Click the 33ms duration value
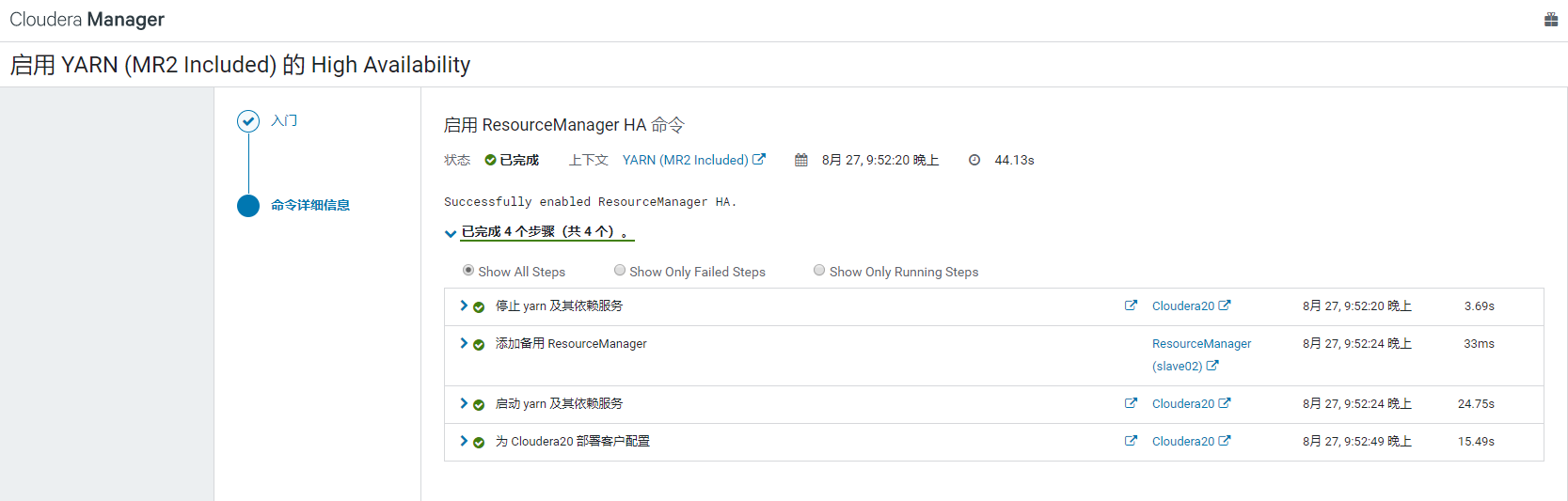This screenshot has width=1568, height=501. [1480, 344]
